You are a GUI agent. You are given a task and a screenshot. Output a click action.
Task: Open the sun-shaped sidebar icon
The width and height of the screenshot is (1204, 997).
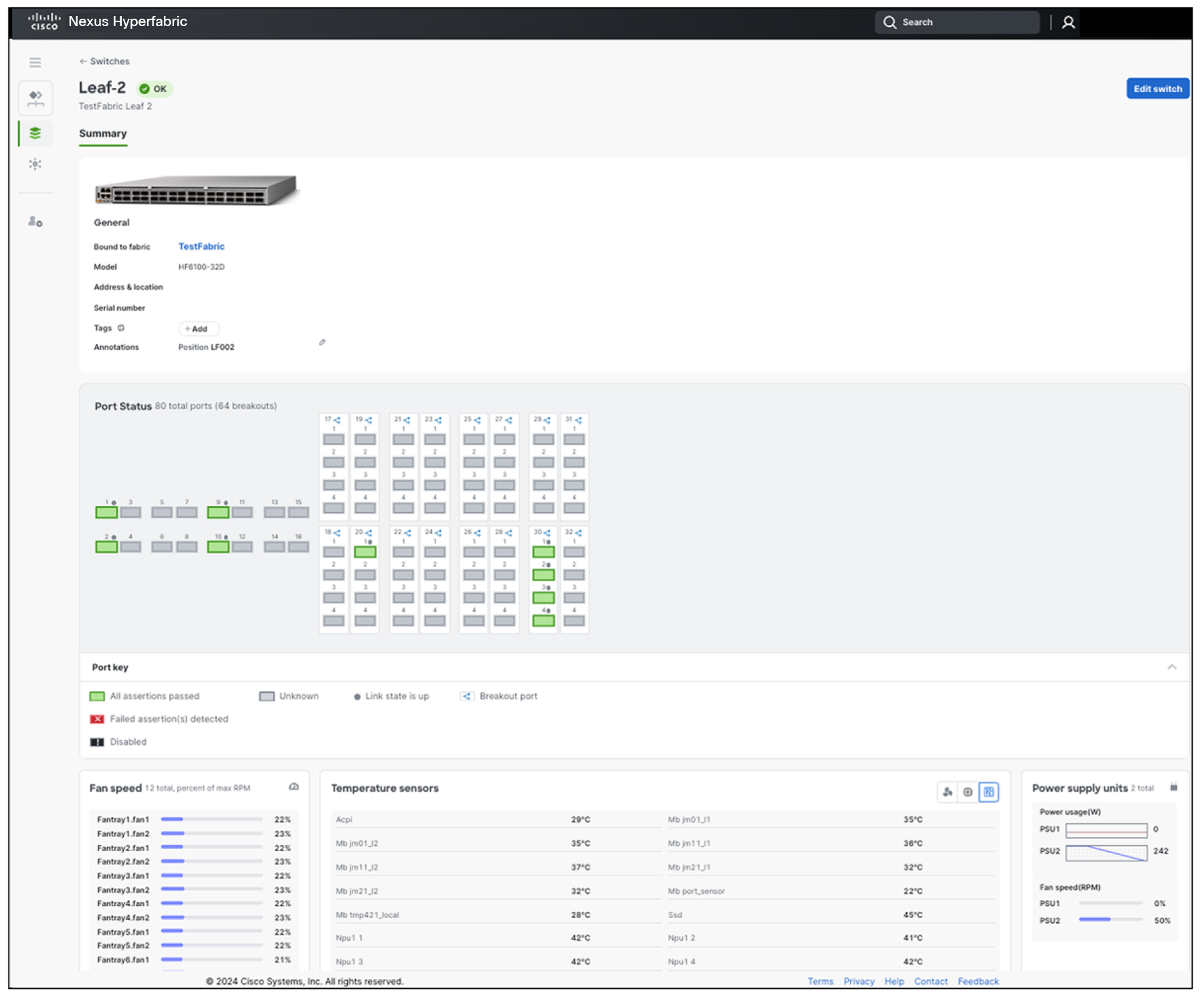(35, 164)
